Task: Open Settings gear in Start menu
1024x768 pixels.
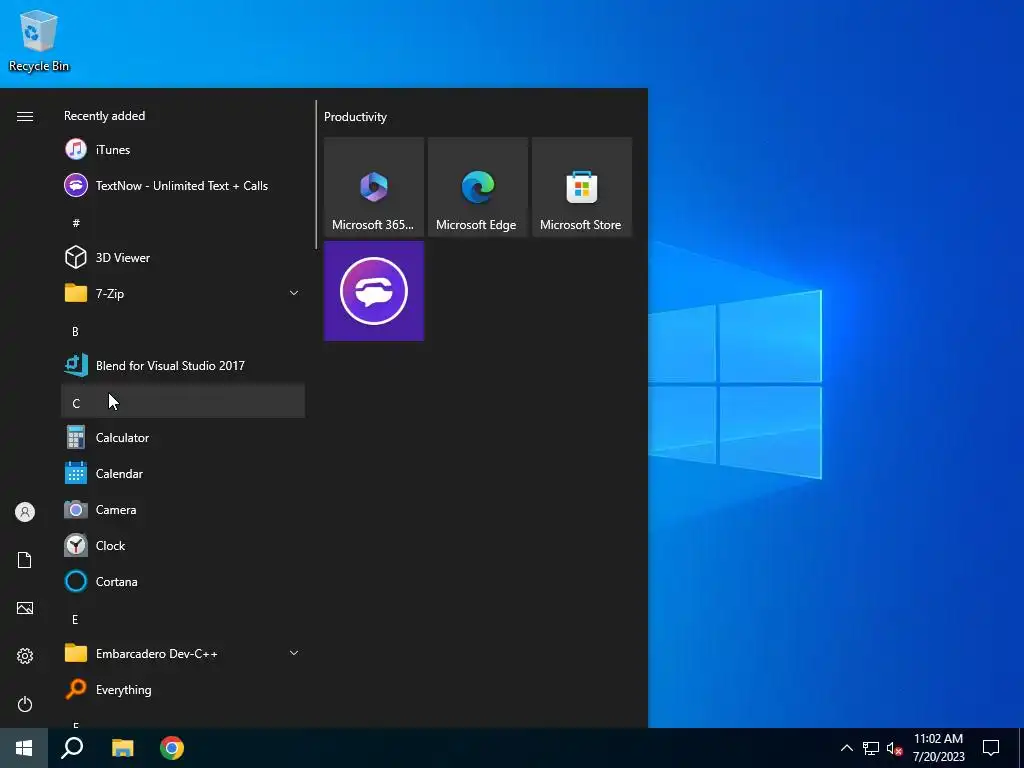Action: [x=25, y=656]
